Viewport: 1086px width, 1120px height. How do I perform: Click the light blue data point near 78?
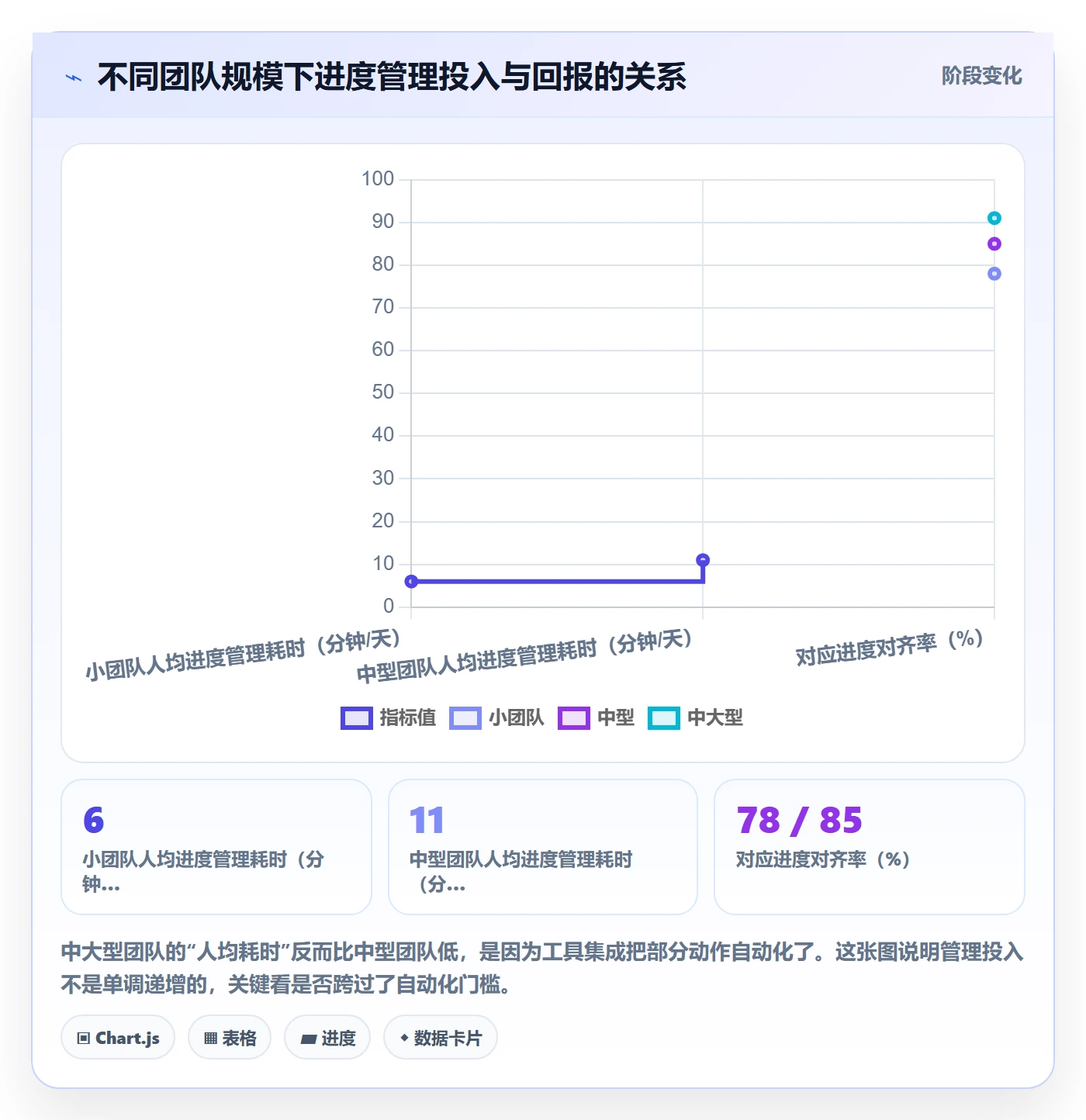[x=994, y=274]
